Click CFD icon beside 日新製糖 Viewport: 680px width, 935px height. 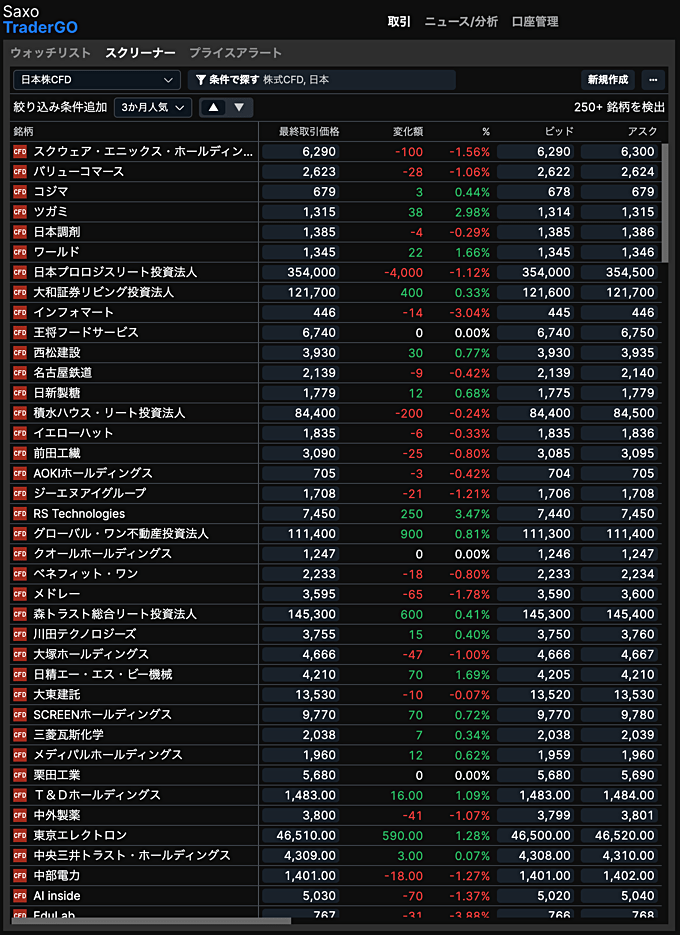[20, 393]
